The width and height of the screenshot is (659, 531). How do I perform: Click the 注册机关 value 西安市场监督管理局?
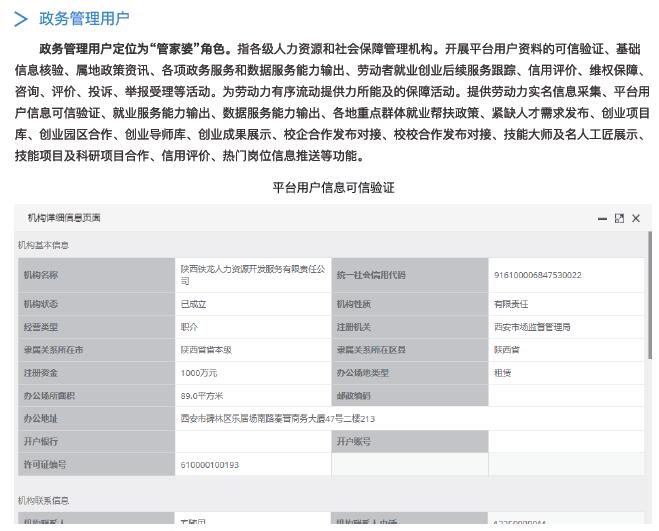click(x=531, y=327)
